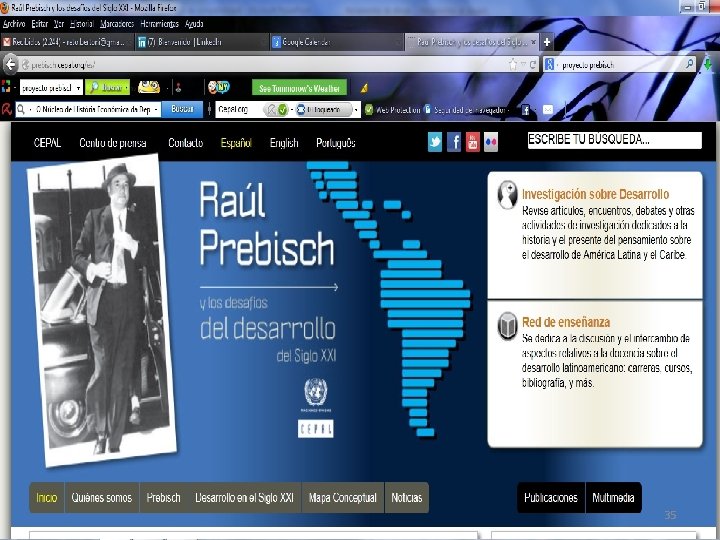The width and height of the screenshot is (720, 540).
Task: Open the Google search engine selector dropdown
Action: point(557,65)
